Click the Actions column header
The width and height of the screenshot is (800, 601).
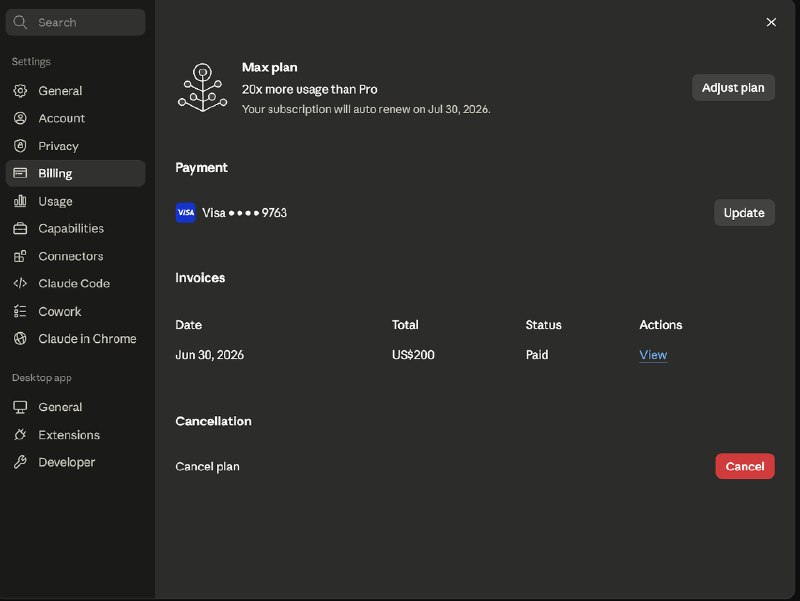coord(661,325)
